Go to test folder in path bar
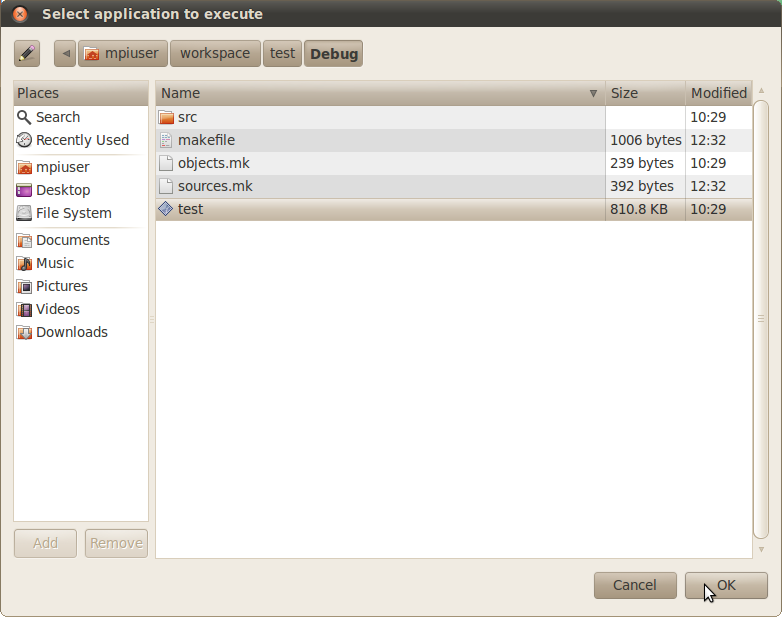Screen dimensions: 782x617 282,53
